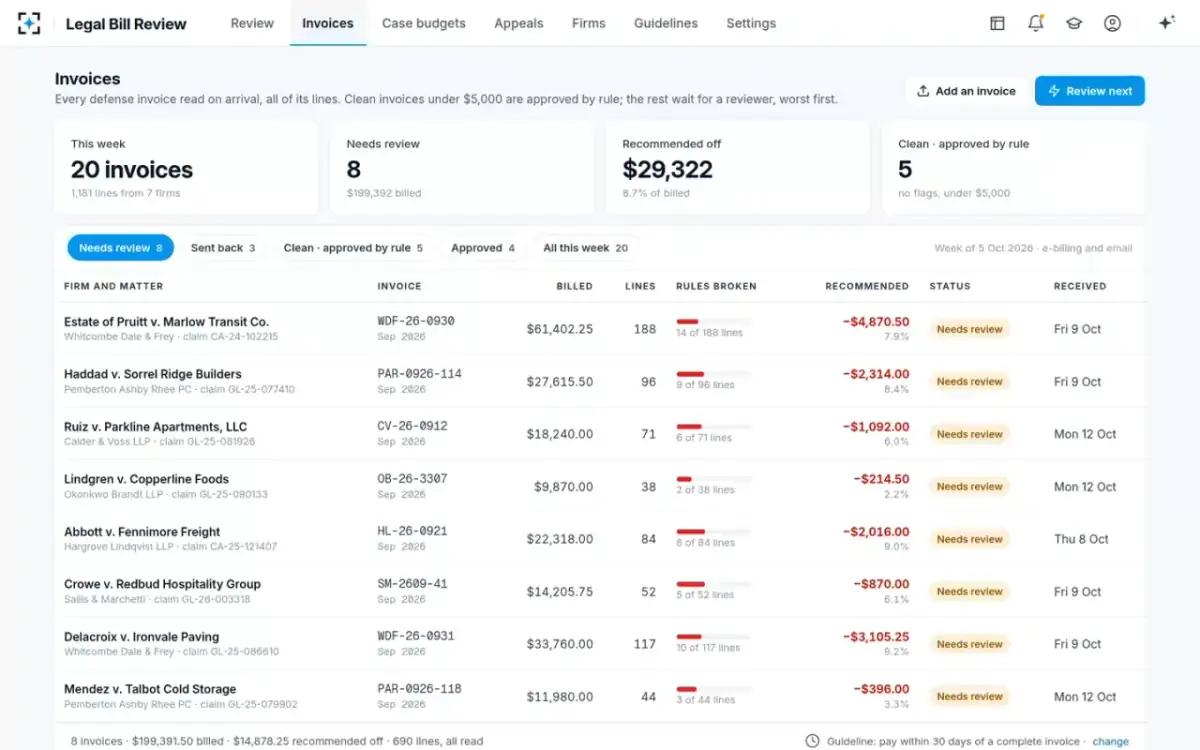Viewport: 1200px width, 750px height.
Task: Click the clock icon beside the guideline note
Action: point(813,741)
